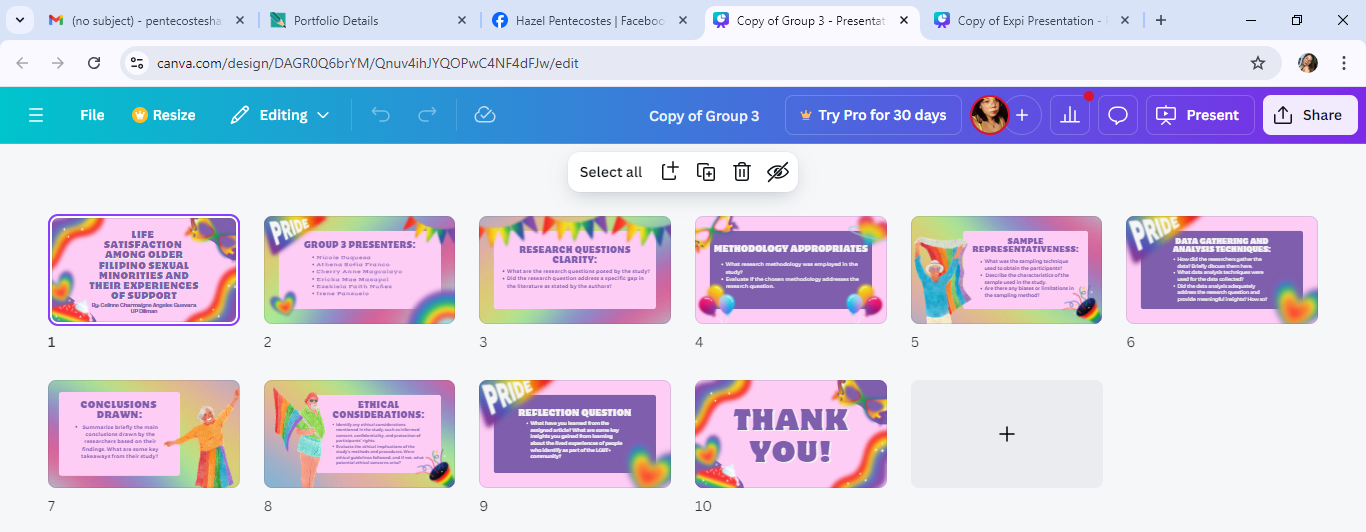Delete the selected page with trash icon

[x=742, y=172]
